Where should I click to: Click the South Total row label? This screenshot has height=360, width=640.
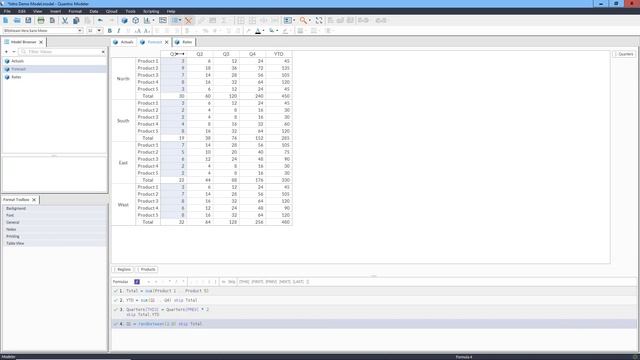click(148, 138)
